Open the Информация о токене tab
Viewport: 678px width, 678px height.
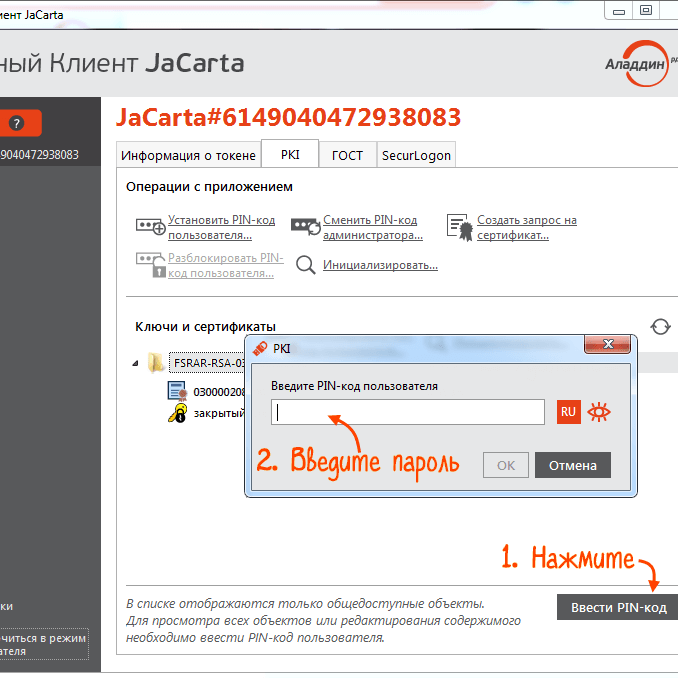pos(189,155)
